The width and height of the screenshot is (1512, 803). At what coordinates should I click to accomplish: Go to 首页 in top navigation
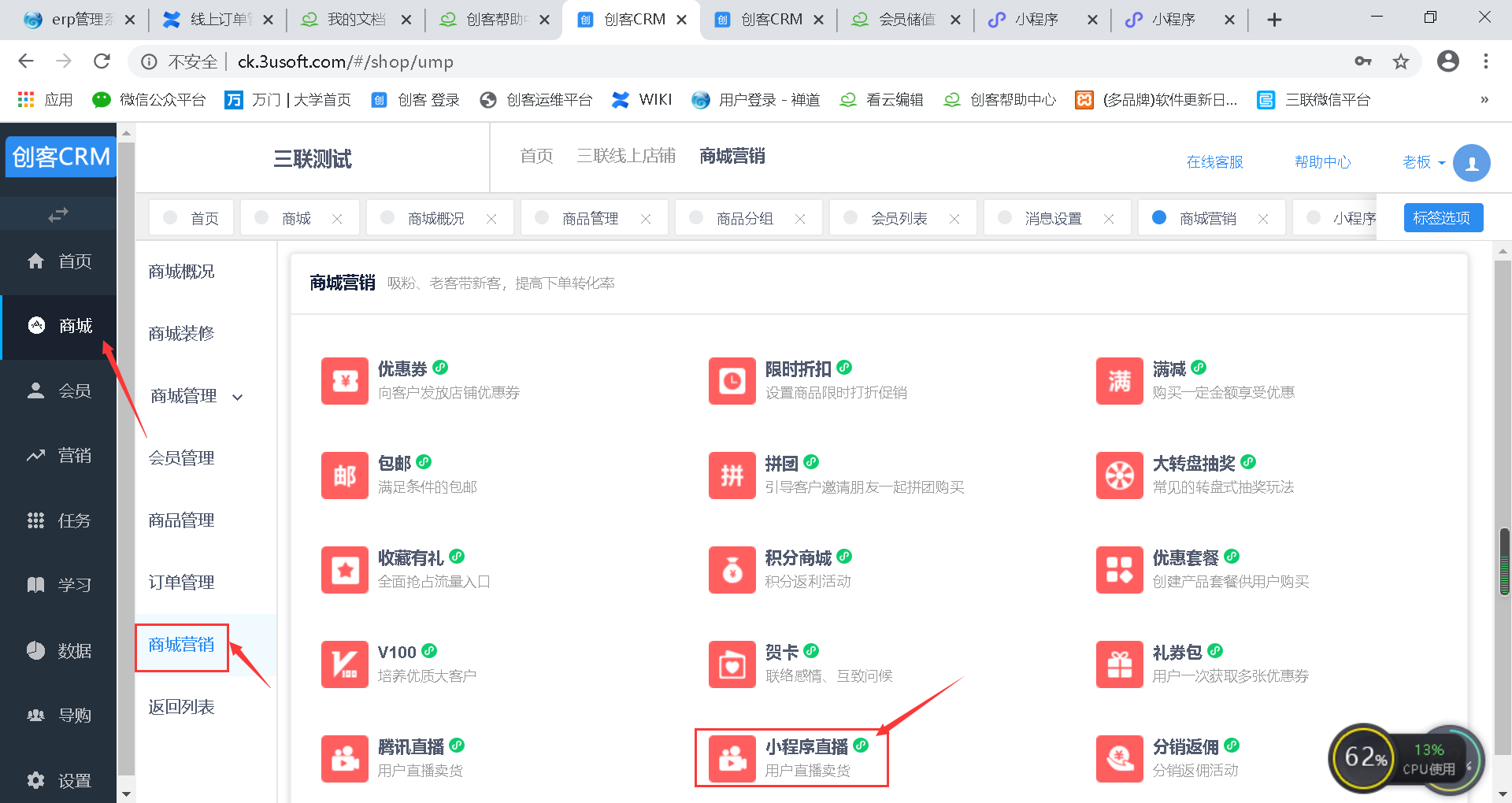pos(536,156)
